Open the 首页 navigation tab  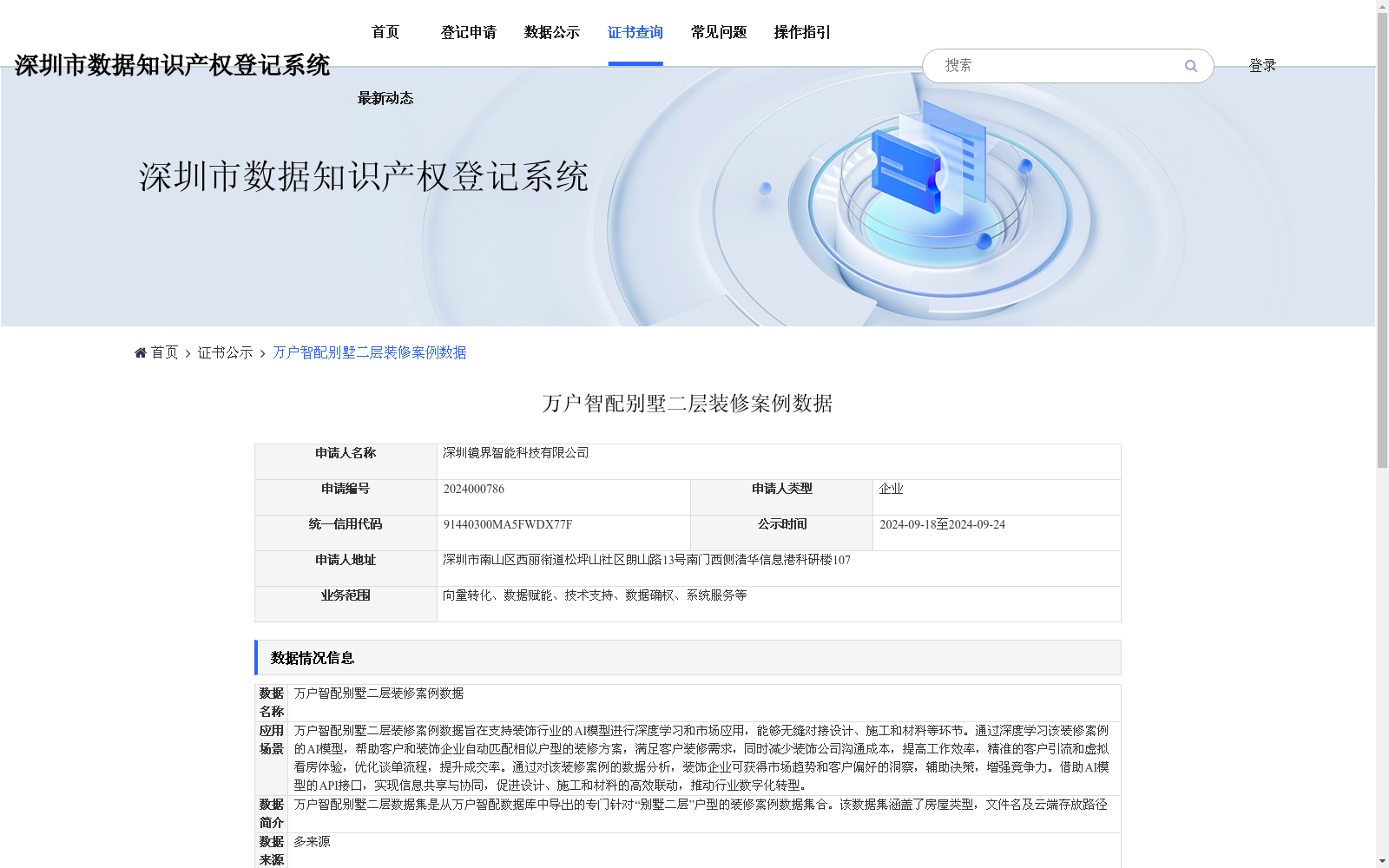[385, 32]
